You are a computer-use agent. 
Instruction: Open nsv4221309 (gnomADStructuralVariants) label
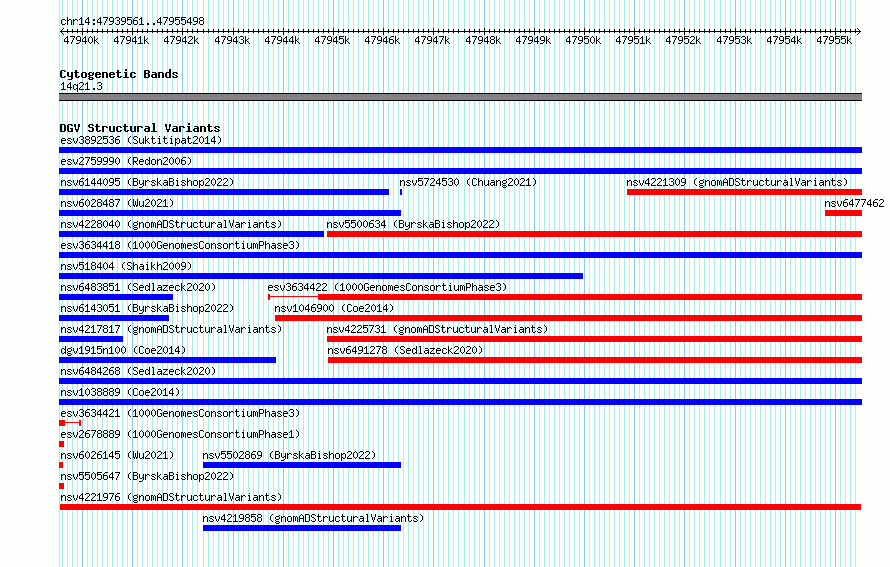coord(737,182)
